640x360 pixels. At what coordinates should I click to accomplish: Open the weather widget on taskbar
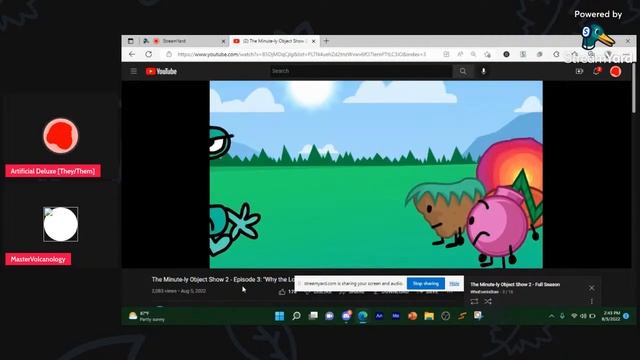147,316
